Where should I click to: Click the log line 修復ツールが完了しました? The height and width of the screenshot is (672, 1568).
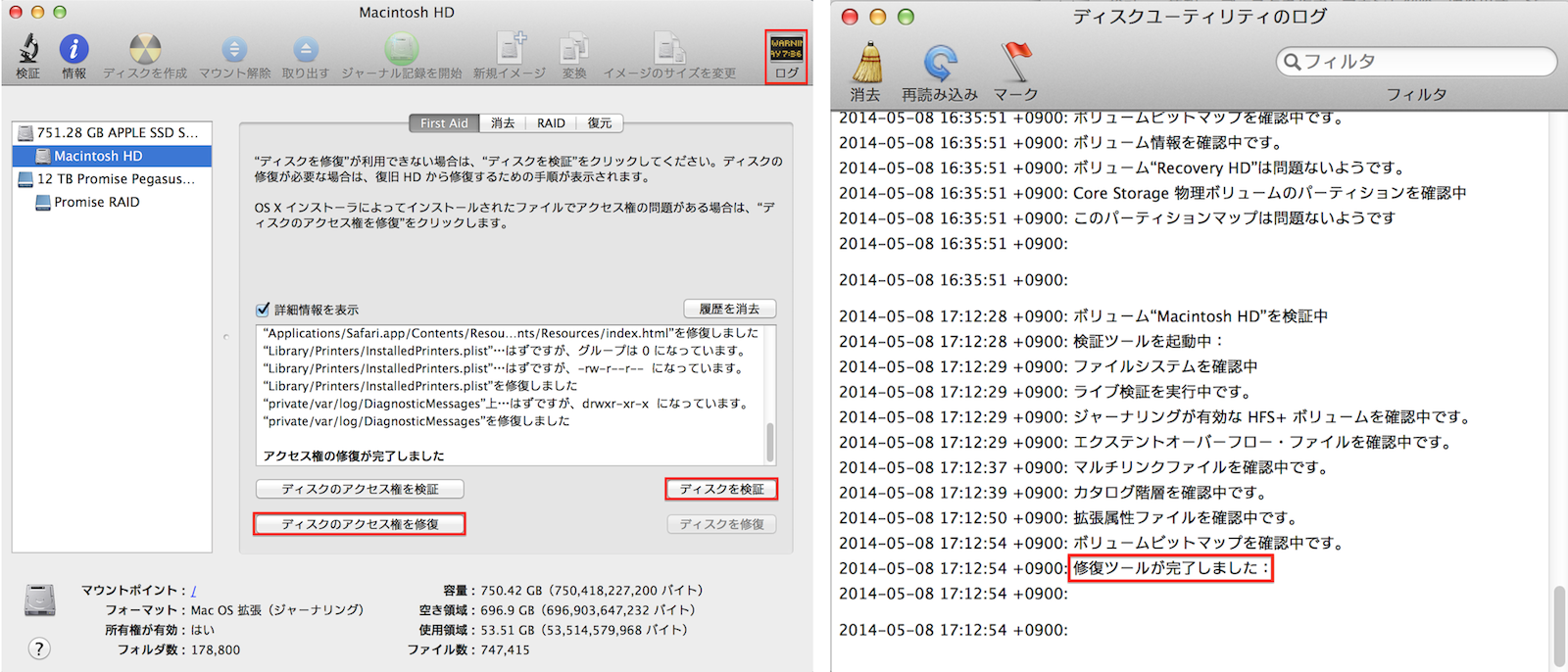(x=1170, y=568)
